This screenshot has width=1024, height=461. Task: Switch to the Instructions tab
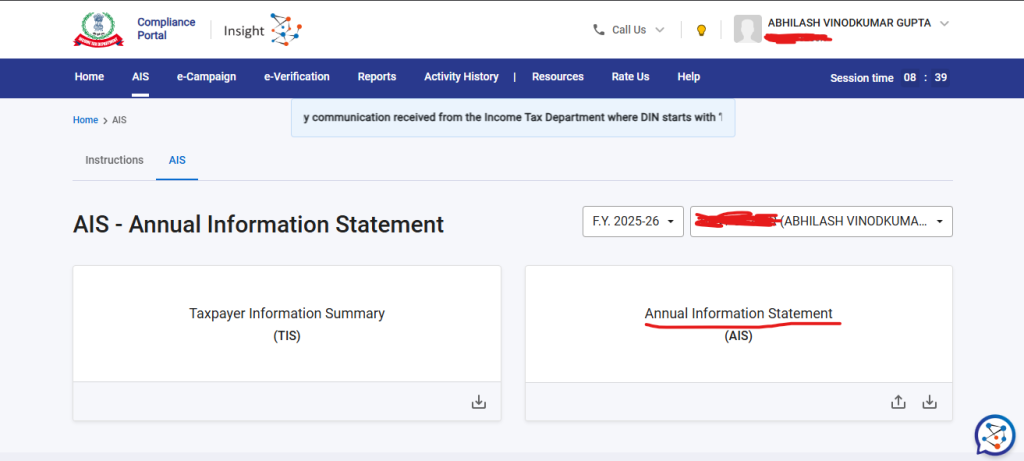114,160
